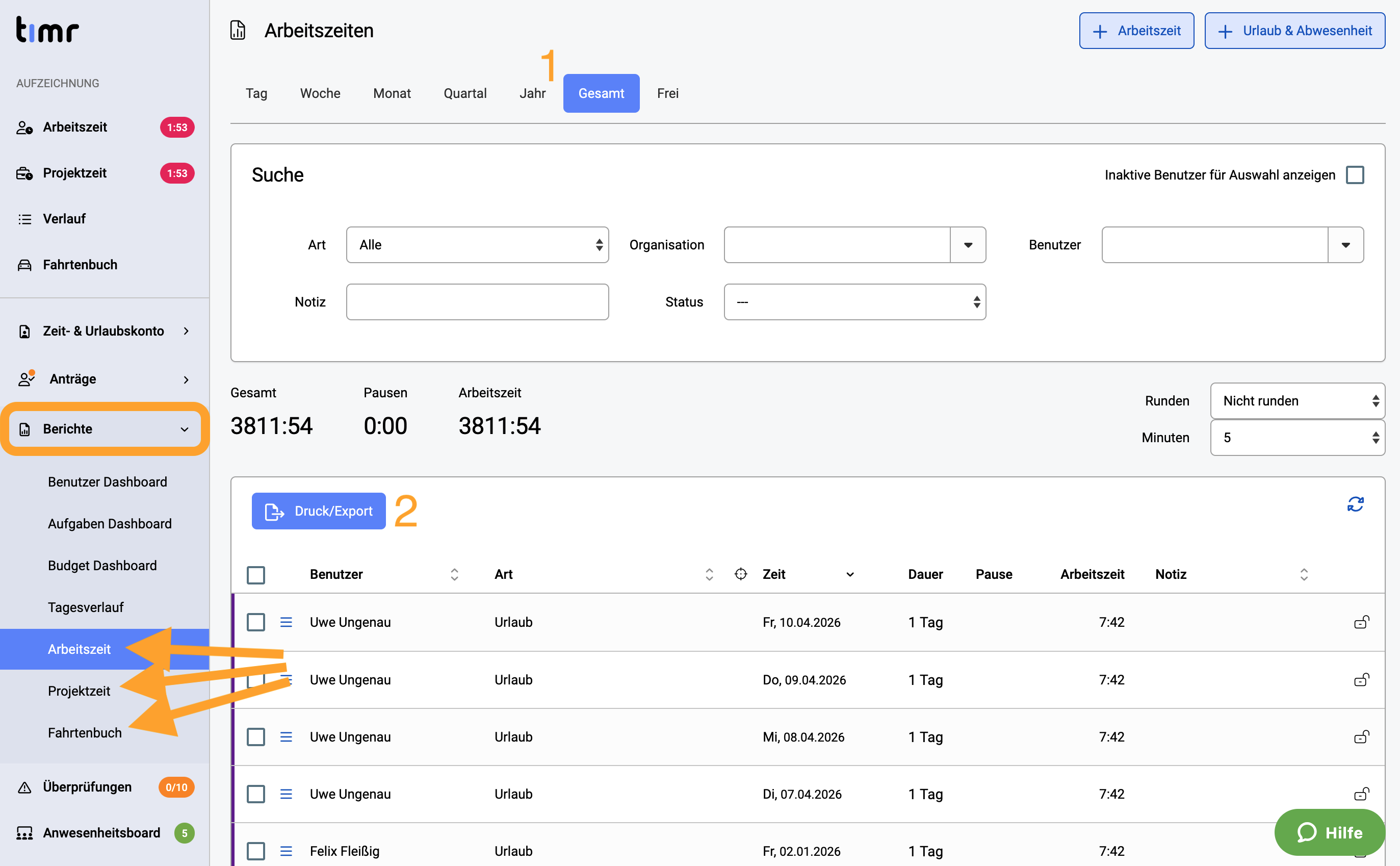1400x866 pixels.
Task: Click the 0/10 badge on Überprüfungen
Action: click(176, 787)
